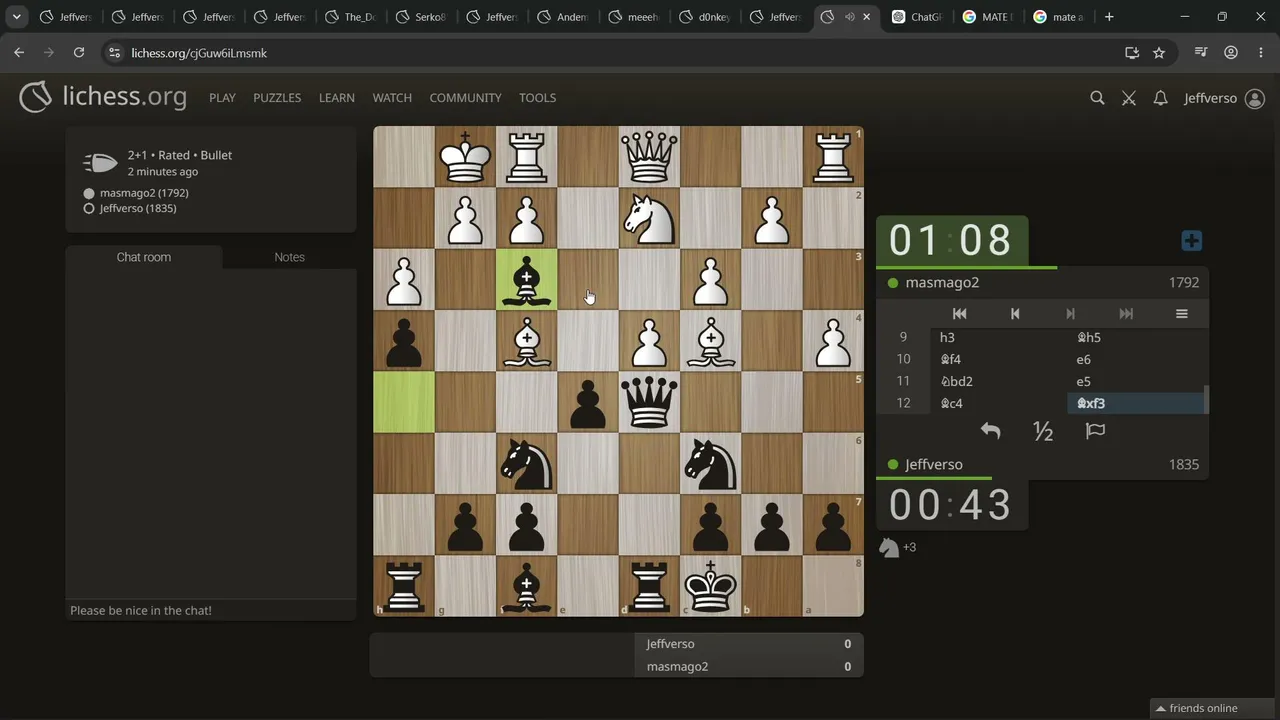Click the move list scrollbar
Viewport: 1280px width, 720px height.
click(x=1206, y=399)
